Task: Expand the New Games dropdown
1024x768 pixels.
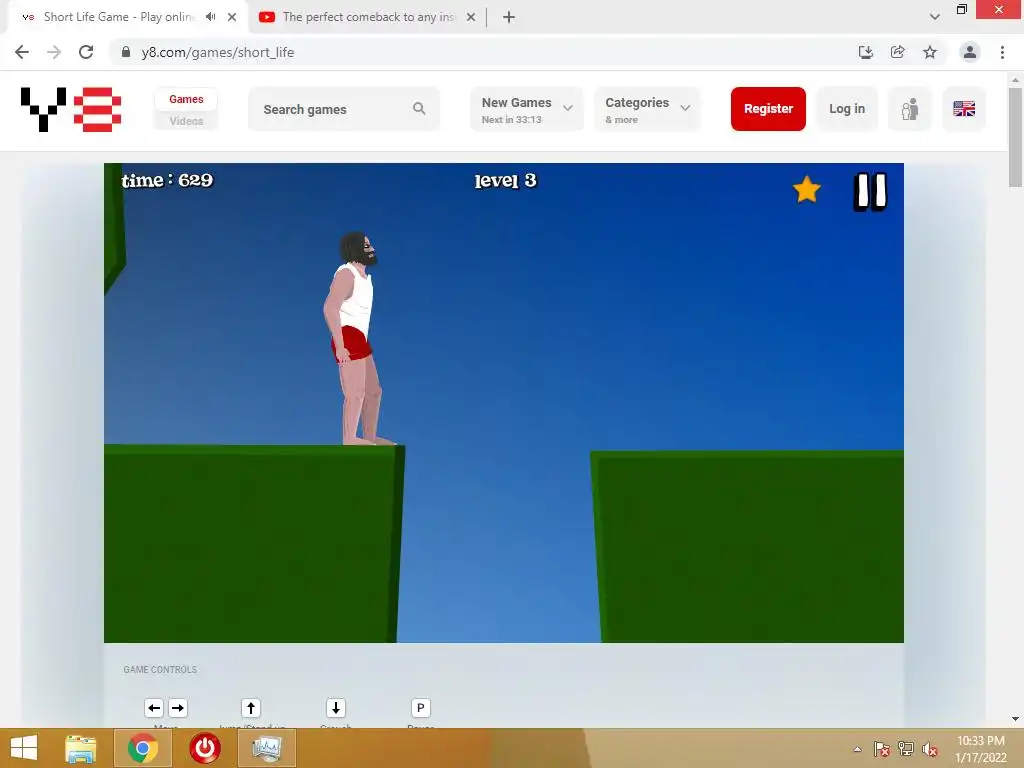Action: (x=527, y=109)
